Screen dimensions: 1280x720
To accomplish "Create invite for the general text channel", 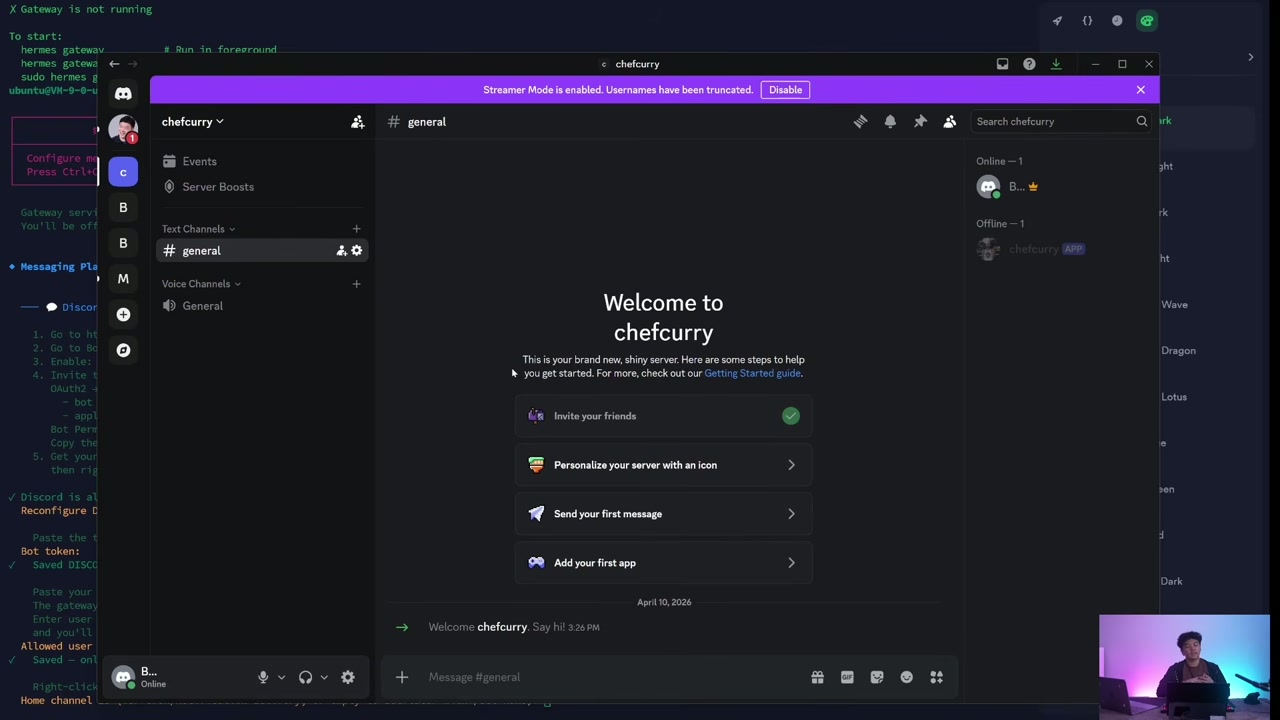I will pos(341,251).
